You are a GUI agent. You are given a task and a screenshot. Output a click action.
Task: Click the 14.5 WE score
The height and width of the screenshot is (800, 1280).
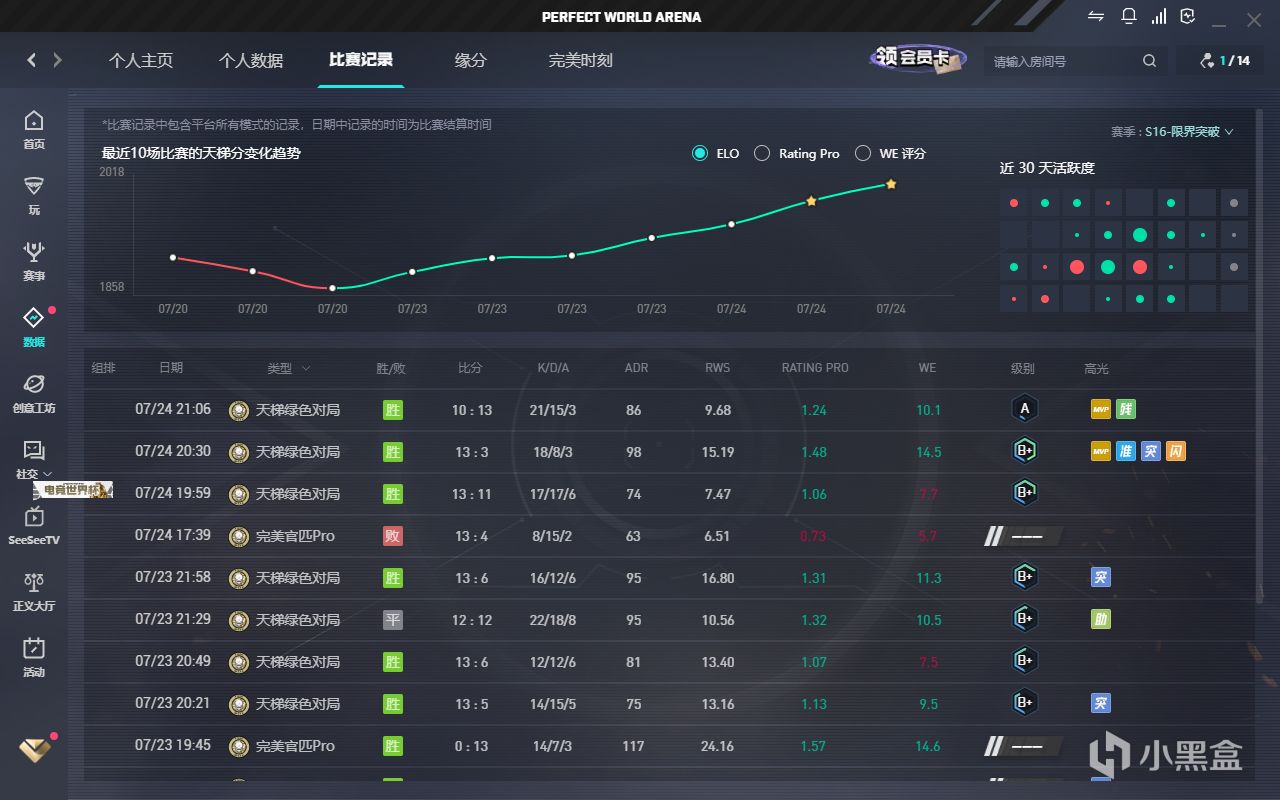click(x=928, y=452)
